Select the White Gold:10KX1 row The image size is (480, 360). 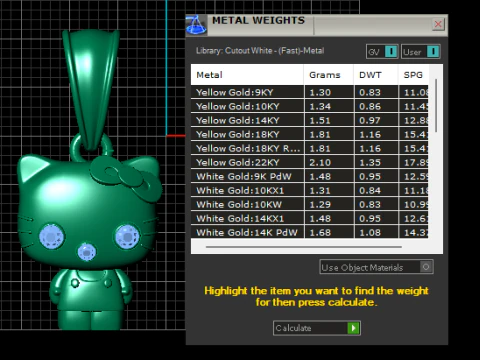coord(310,190)
